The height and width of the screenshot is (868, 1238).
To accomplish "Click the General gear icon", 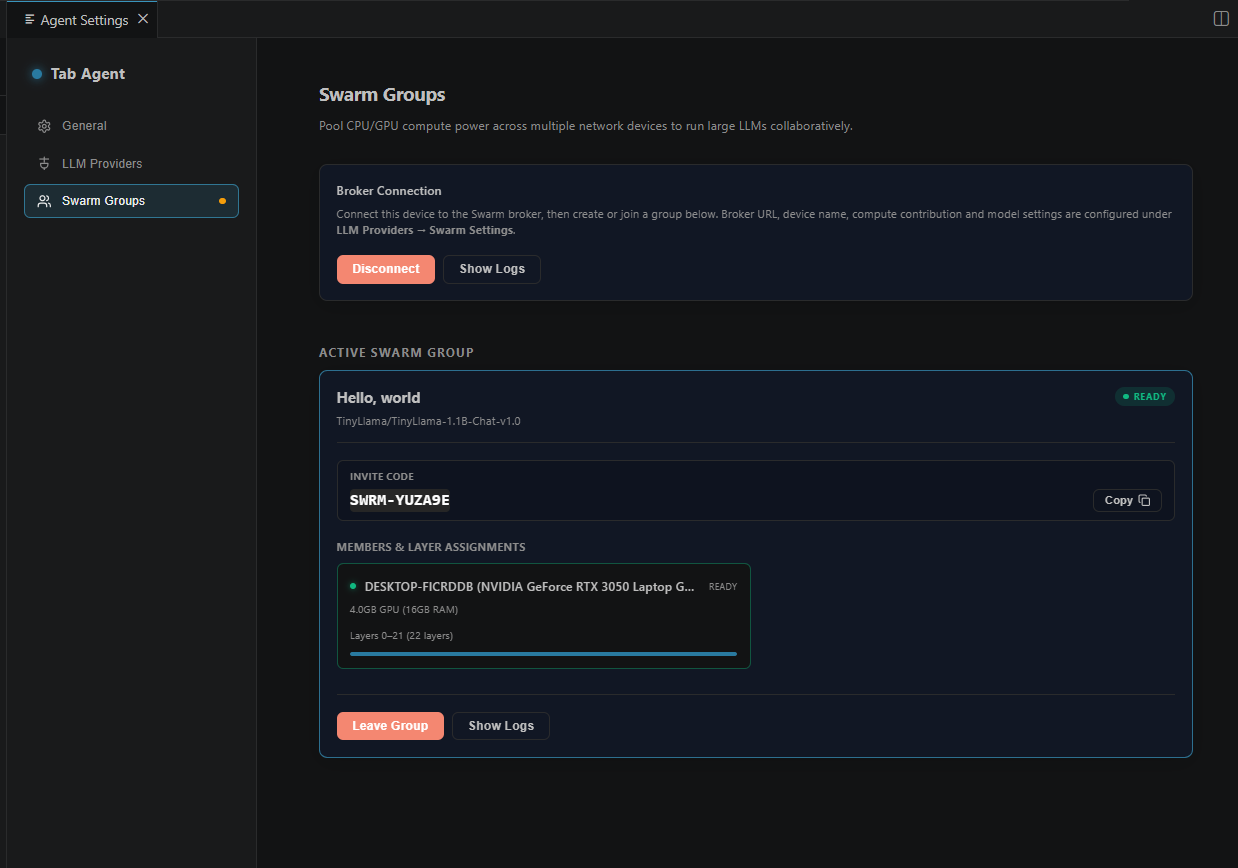I will (44, 126).
